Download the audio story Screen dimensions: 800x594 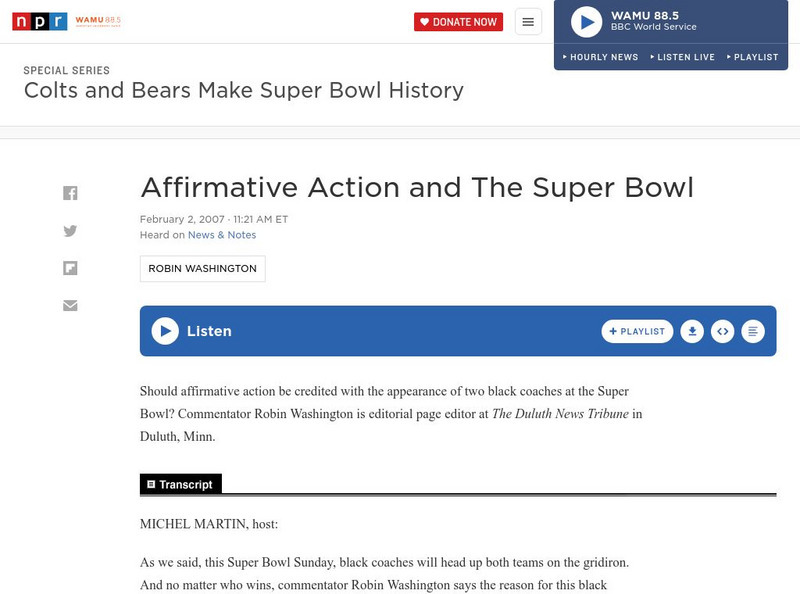tap(692, 331)
